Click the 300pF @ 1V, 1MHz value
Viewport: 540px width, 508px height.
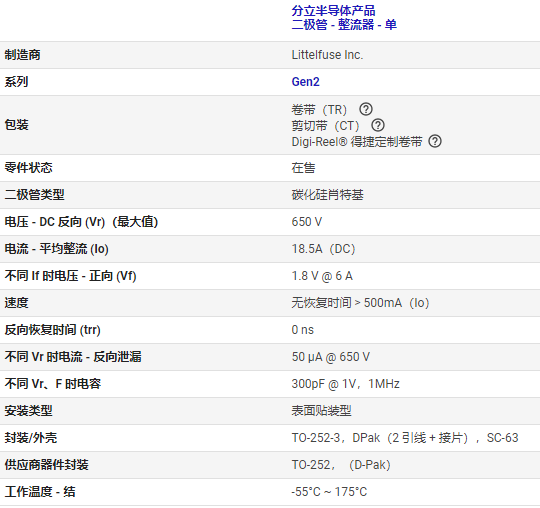point(345,384)
